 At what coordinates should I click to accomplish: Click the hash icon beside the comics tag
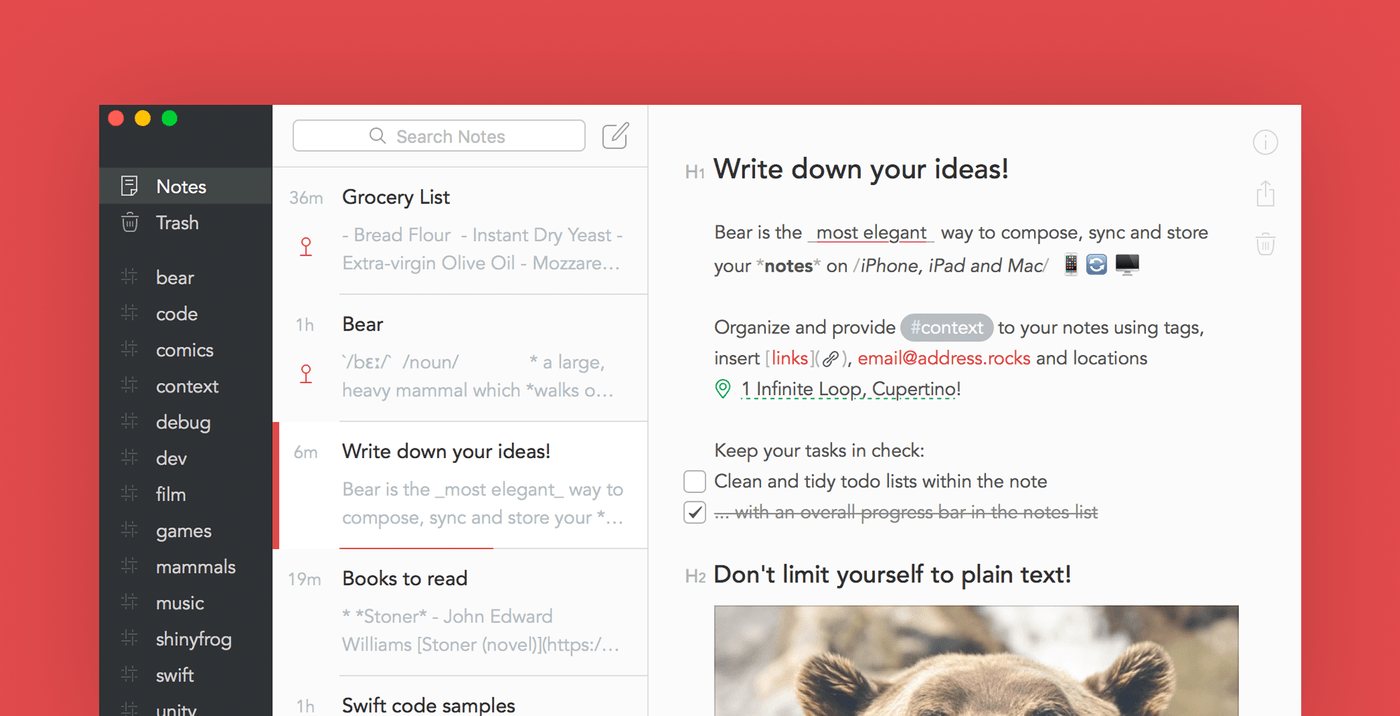point(129,349)
